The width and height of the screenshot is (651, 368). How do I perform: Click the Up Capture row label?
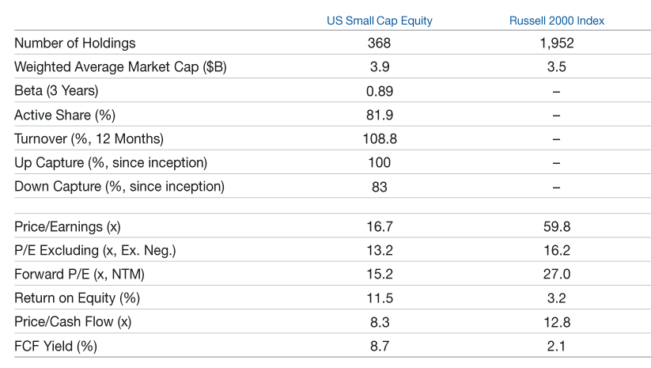(111, 162)
